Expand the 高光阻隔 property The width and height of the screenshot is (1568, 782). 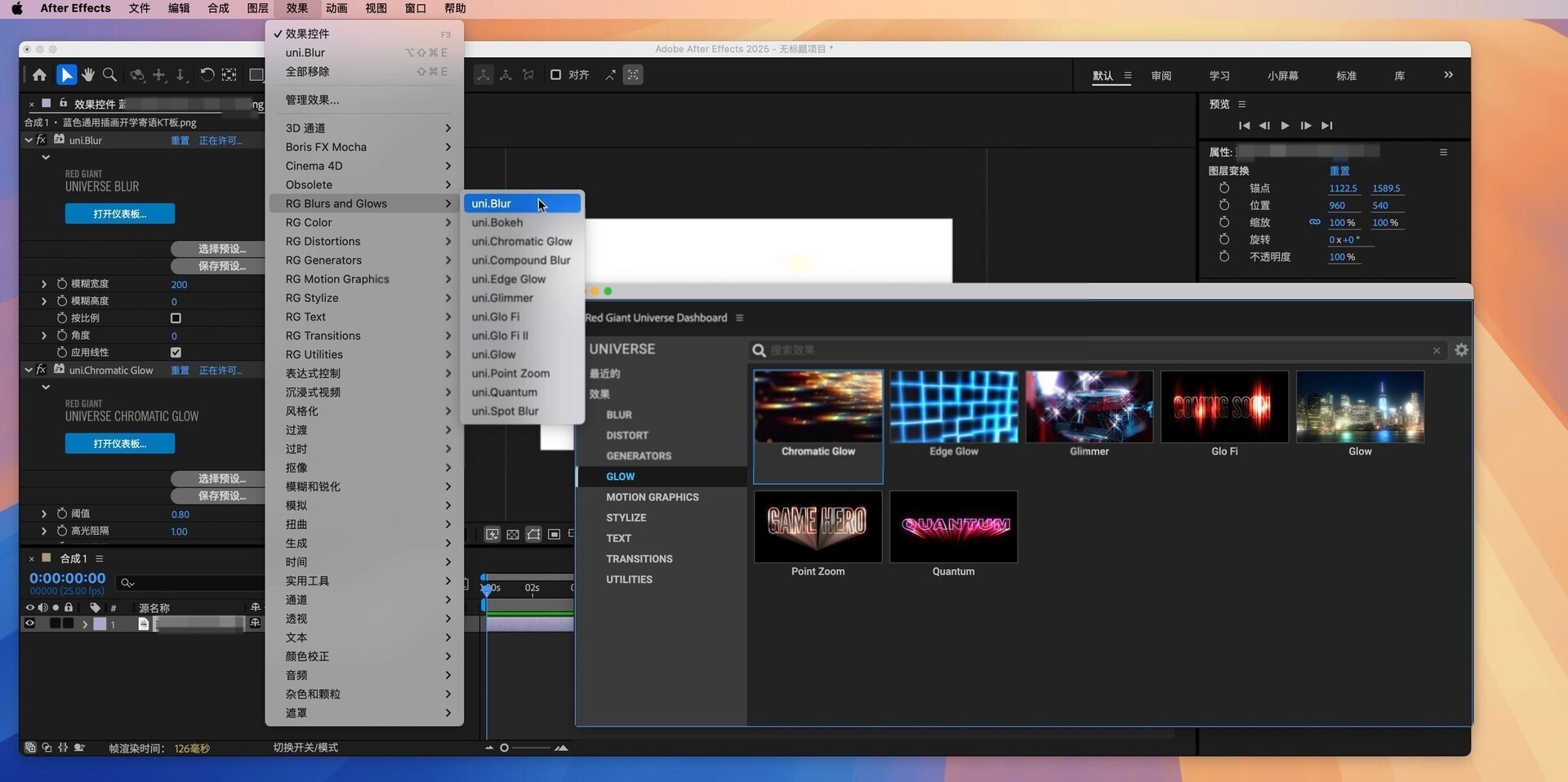point(44,531)
